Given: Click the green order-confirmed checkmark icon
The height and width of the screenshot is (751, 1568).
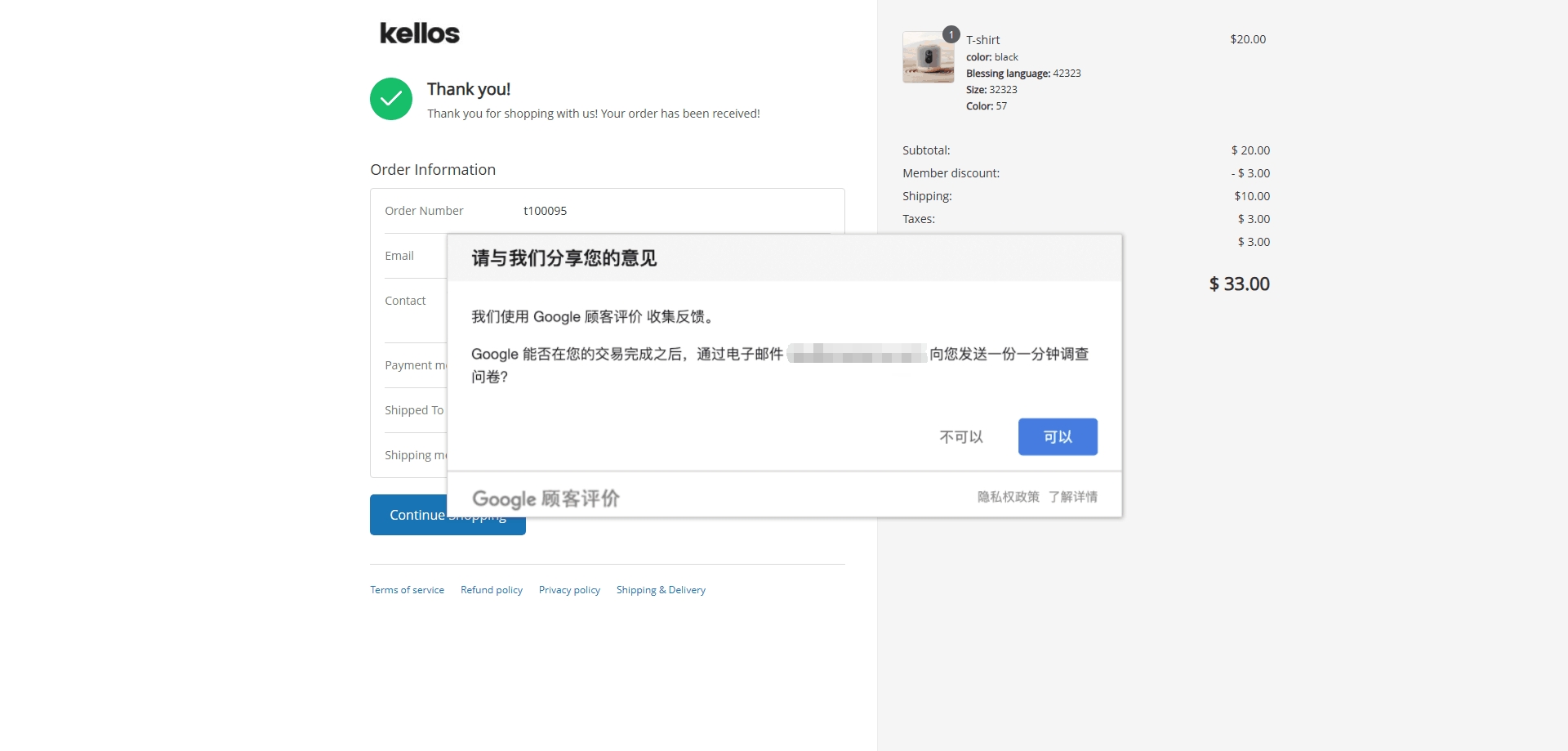Looking at the screenshot, I should coord(391,99).
